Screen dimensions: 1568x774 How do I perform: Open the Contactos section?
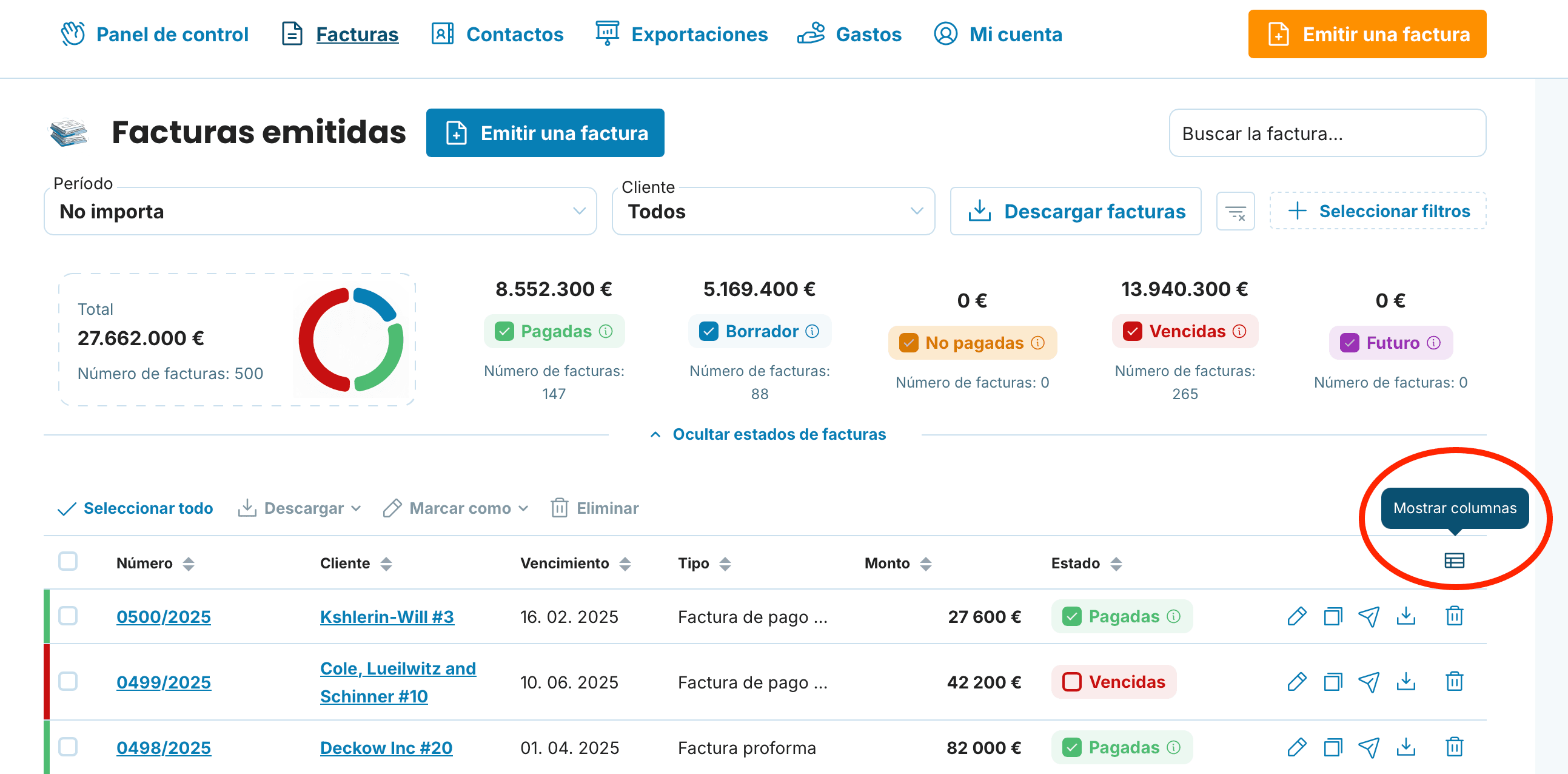point(497,34)
